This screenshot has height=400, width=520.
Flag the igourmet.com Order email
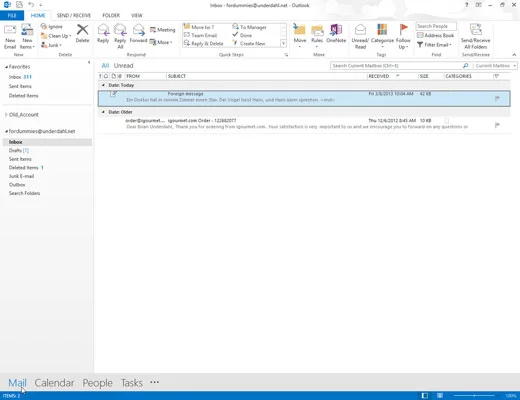click(x=497, y=125)
